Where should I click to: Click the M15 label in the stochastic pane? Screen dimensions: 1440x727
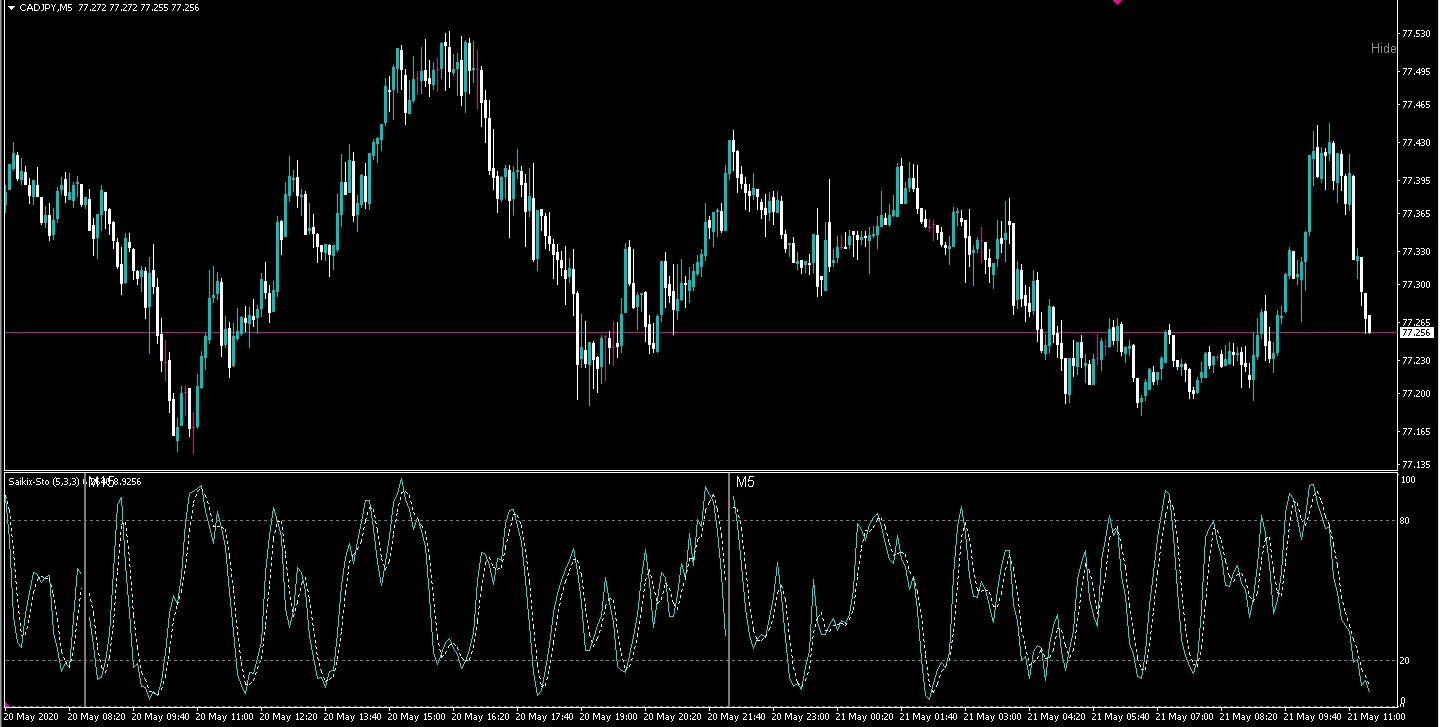102,482
